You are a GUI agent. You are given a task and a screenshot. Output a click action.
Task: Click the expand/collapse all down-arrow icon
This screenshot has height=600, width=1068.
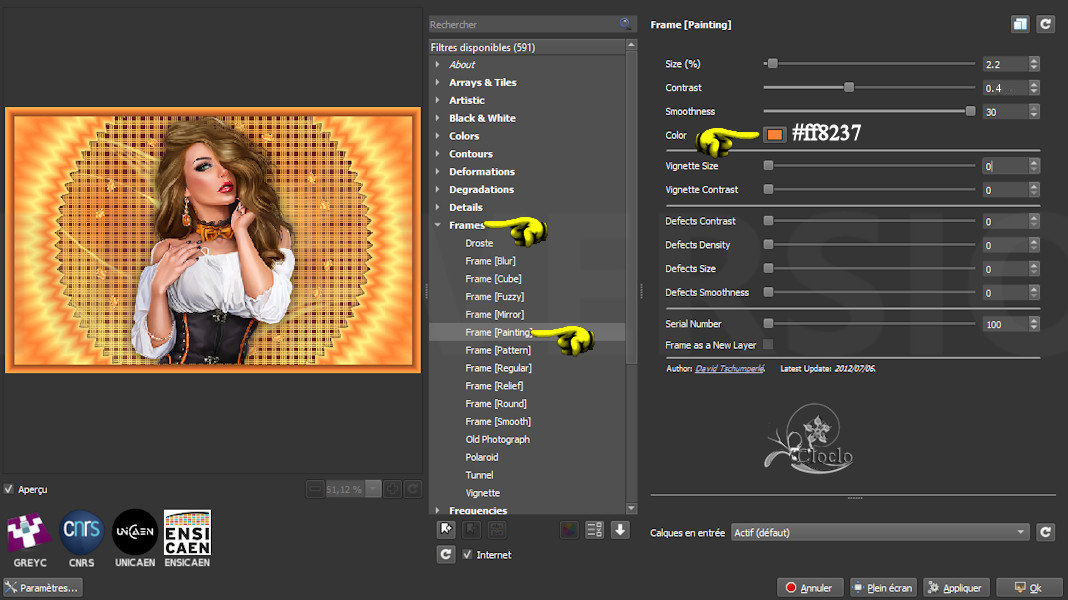click(620, 530)
